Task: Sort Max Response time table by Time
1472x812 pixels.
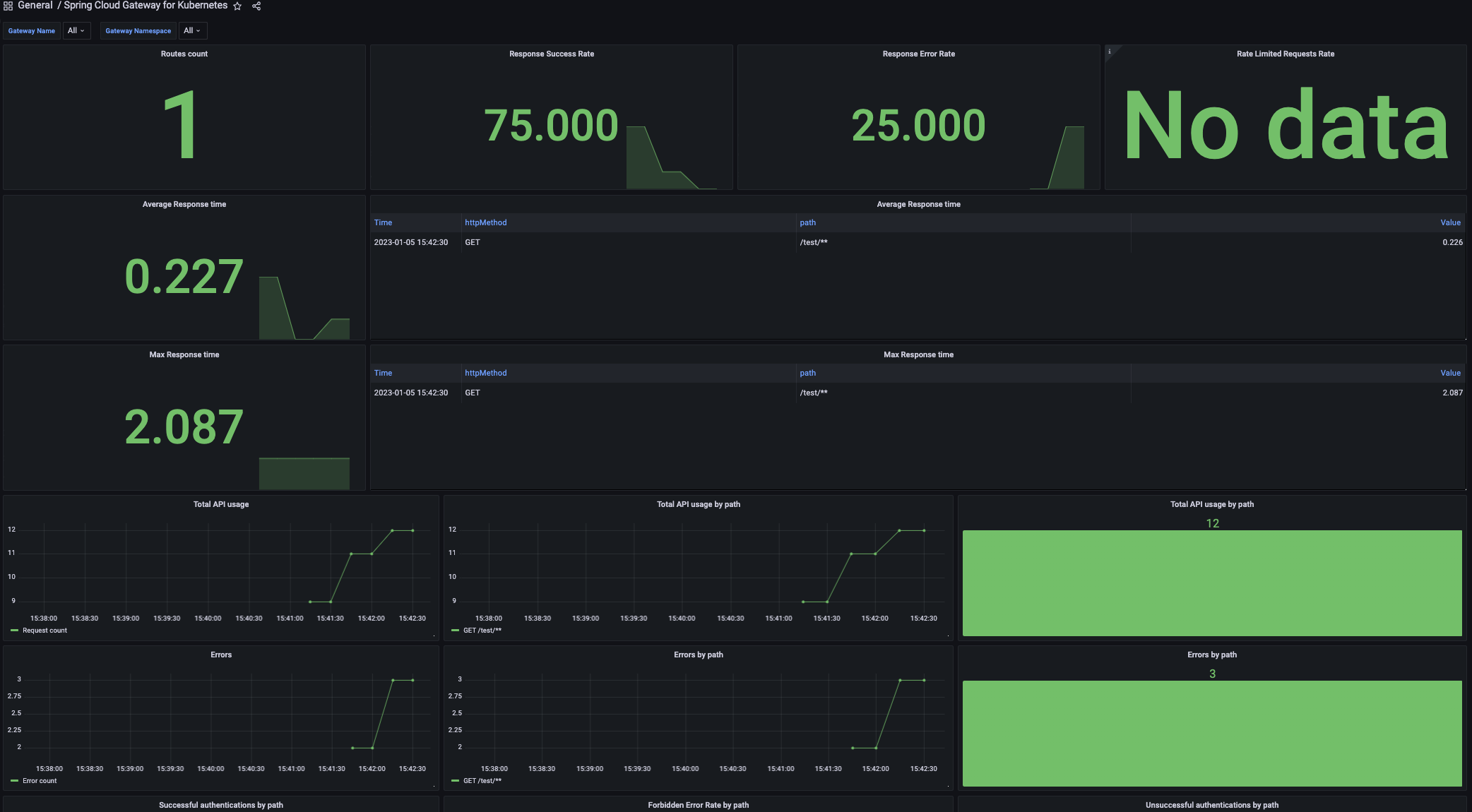Action: pyautogui.click(x=383, y=373)
